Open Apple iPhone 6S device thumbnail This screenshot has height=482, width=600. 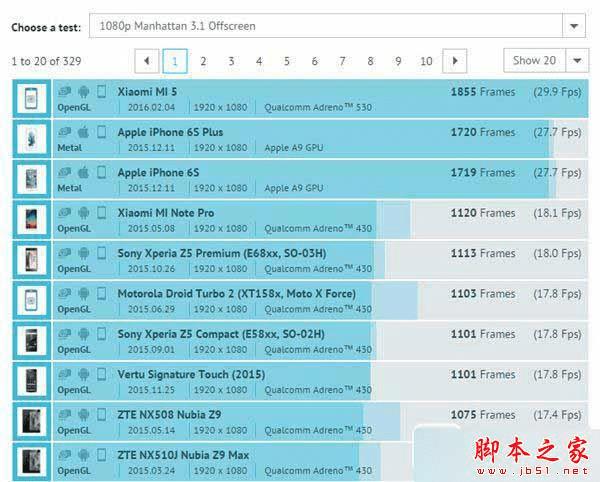tap(32, 179)
